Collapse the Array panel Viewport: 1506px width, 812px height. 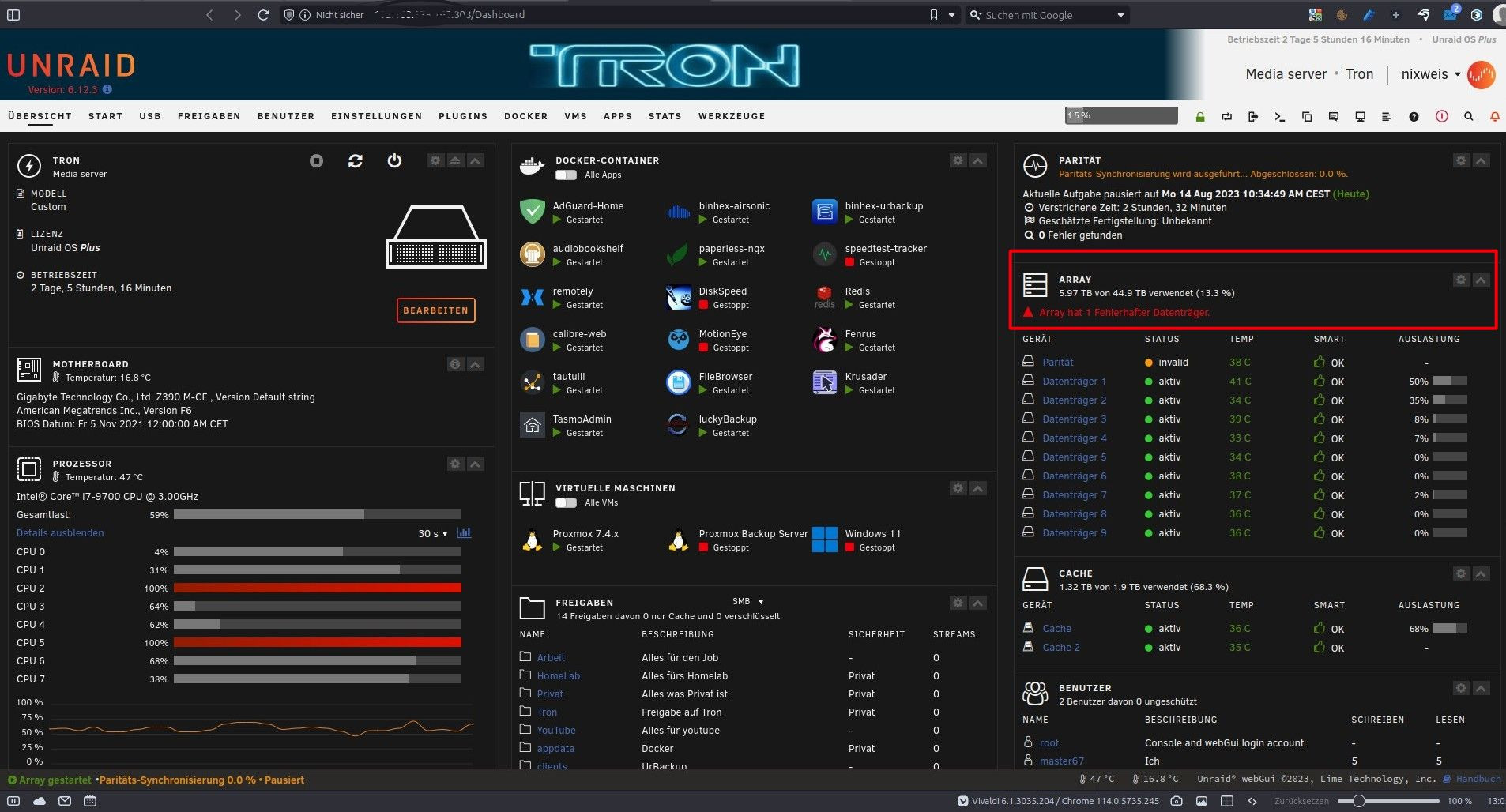click(1482, 280)
